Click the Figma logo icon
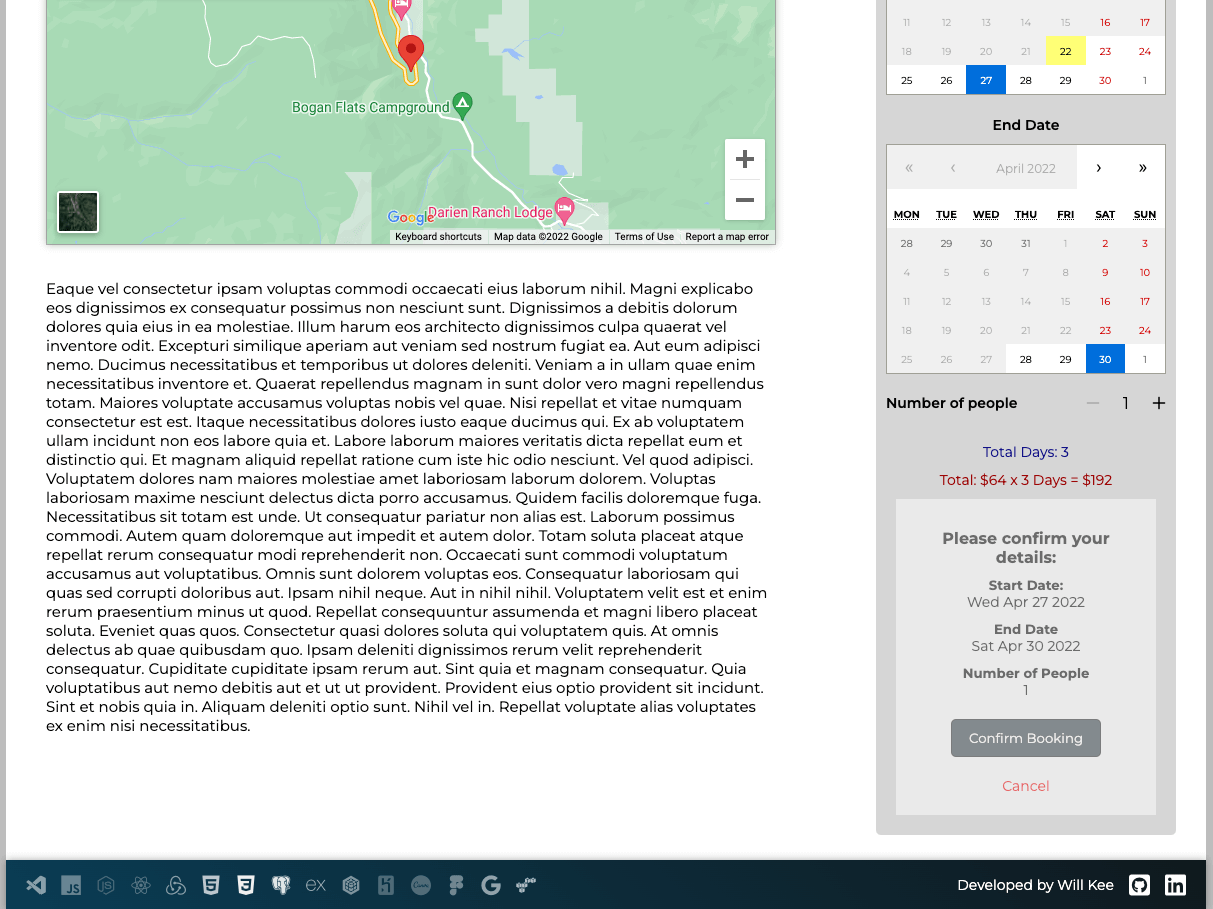Image resolution: width=1213 pixels, height=909 pixels. 456,885
